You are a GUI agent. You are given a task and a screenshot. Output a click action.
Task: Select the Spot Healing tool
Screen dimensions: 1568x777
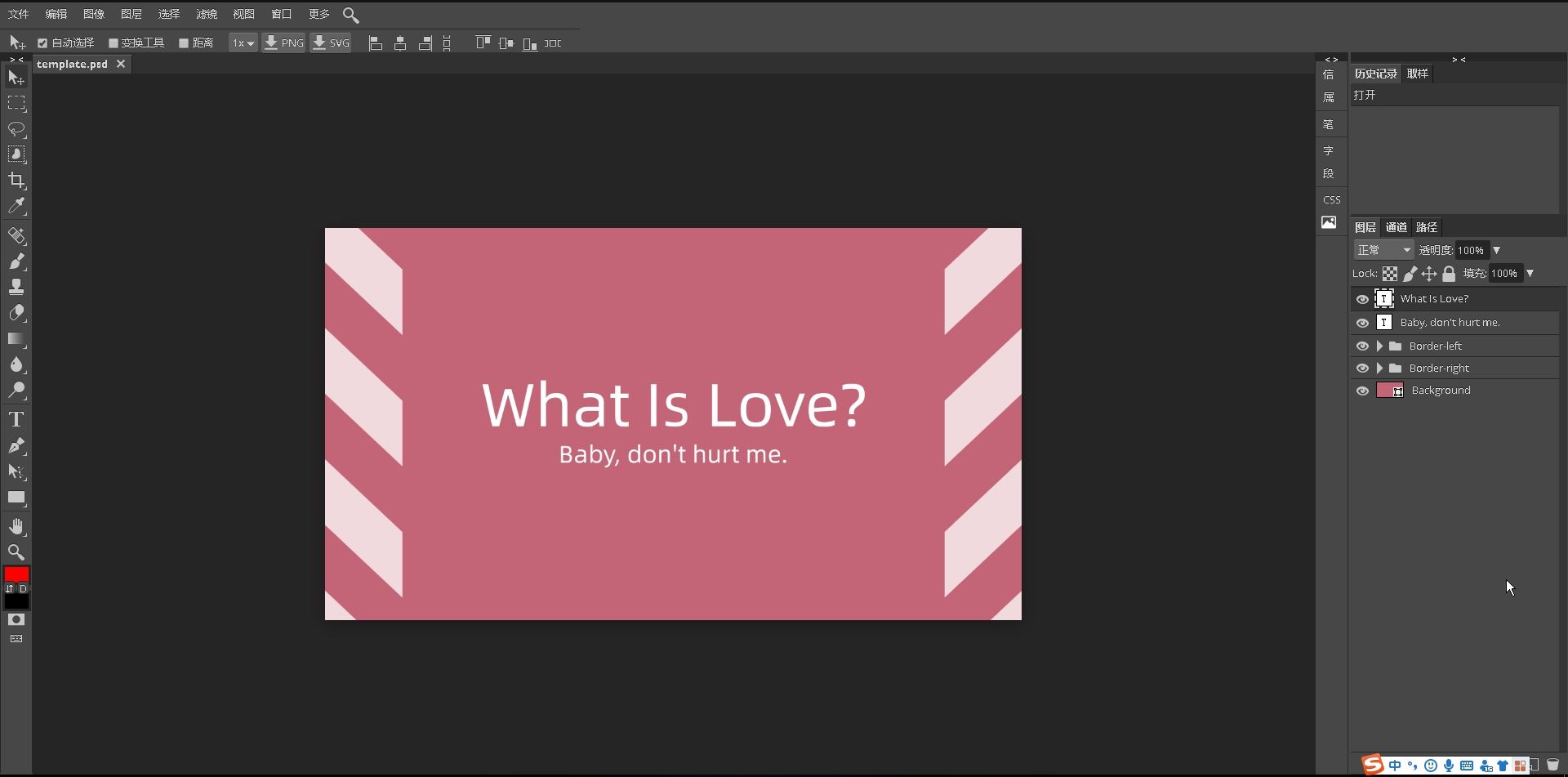pyautogui.click(x=16, y=236)
